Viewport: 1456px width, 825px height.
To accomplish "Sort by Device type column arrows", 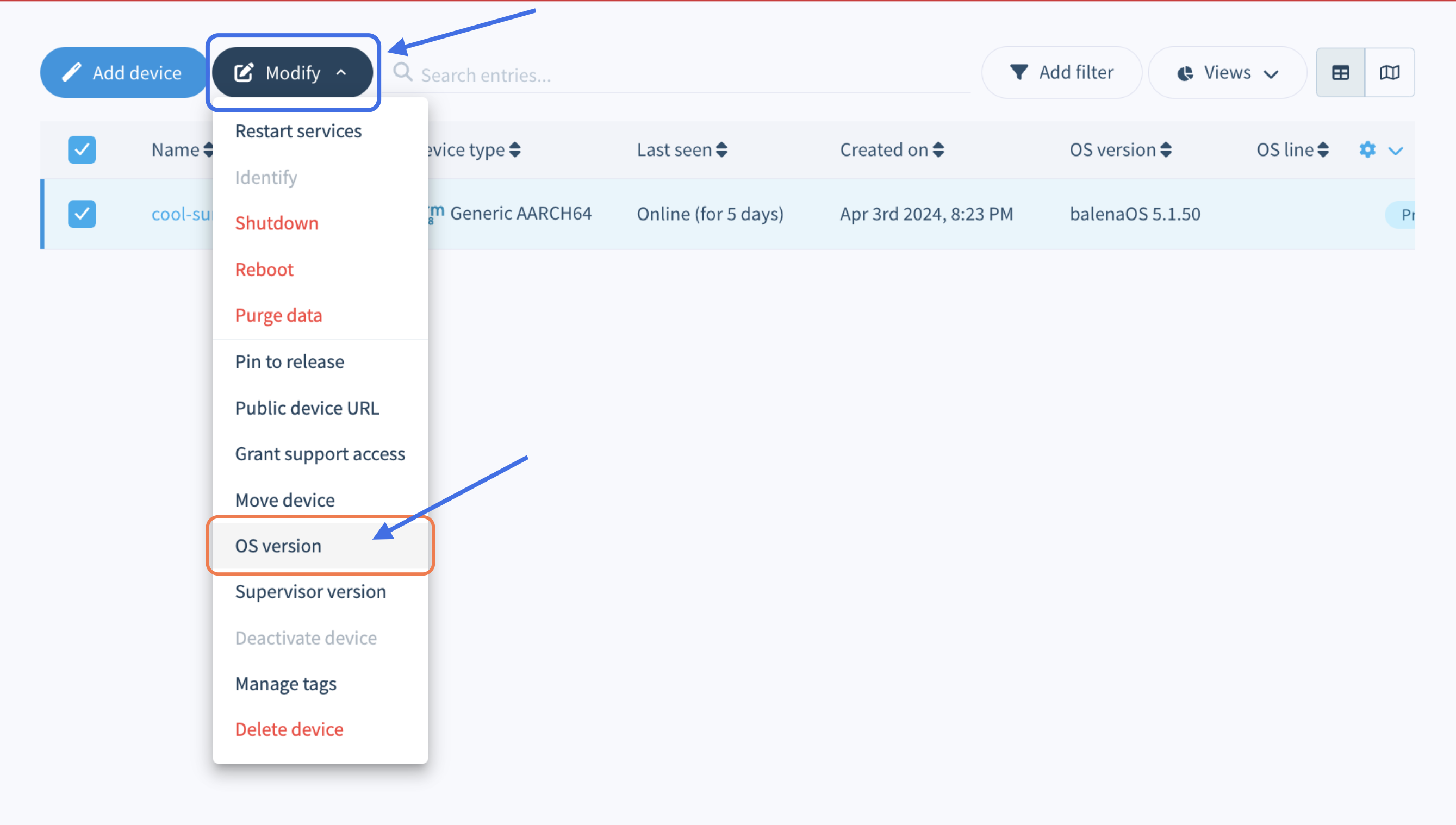I will (x=515, y=149).
